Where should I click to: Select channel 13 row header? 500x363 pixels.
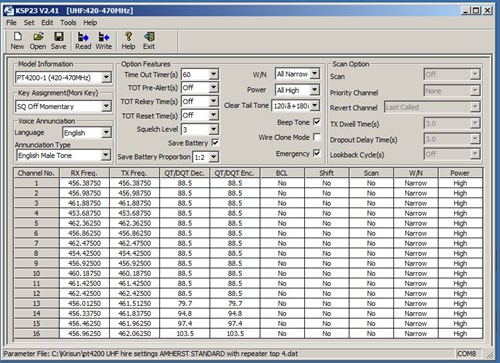tap(36, 303)
